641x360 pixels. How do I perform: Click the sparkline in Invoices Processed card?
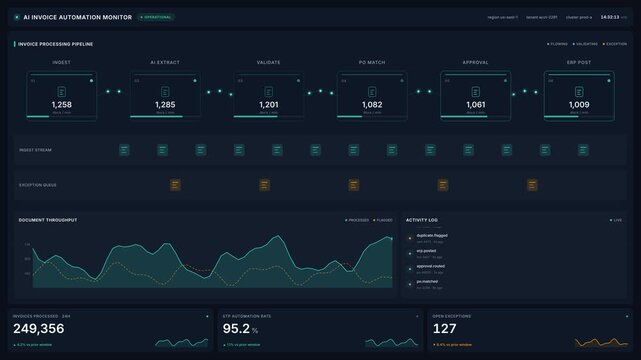click(x=182, y=342)
